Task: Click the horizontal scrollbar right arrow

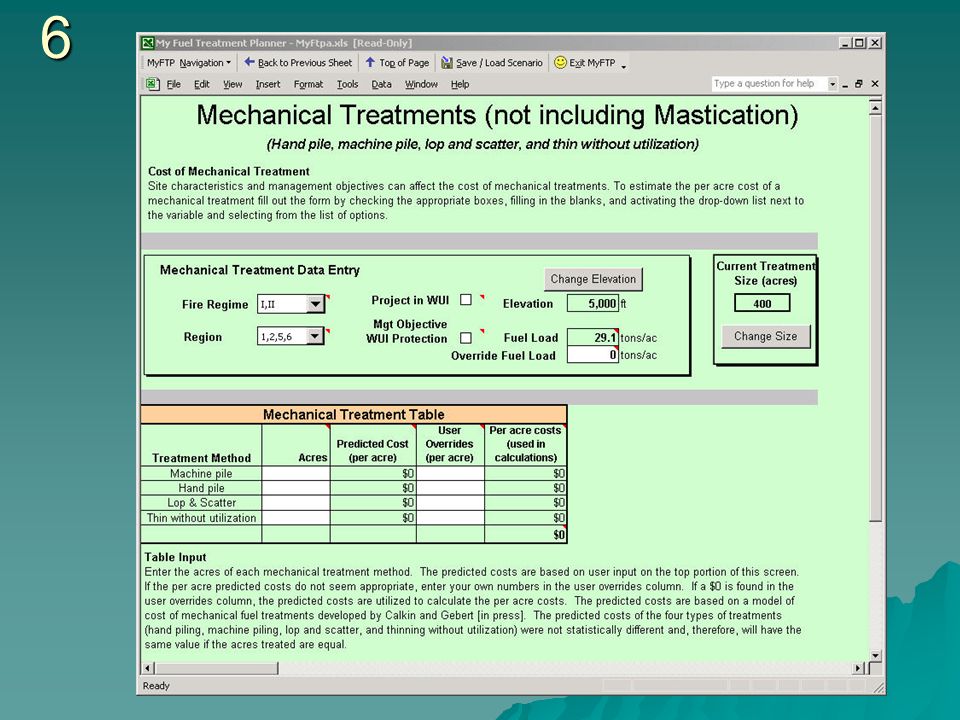Action: point(858,668)
